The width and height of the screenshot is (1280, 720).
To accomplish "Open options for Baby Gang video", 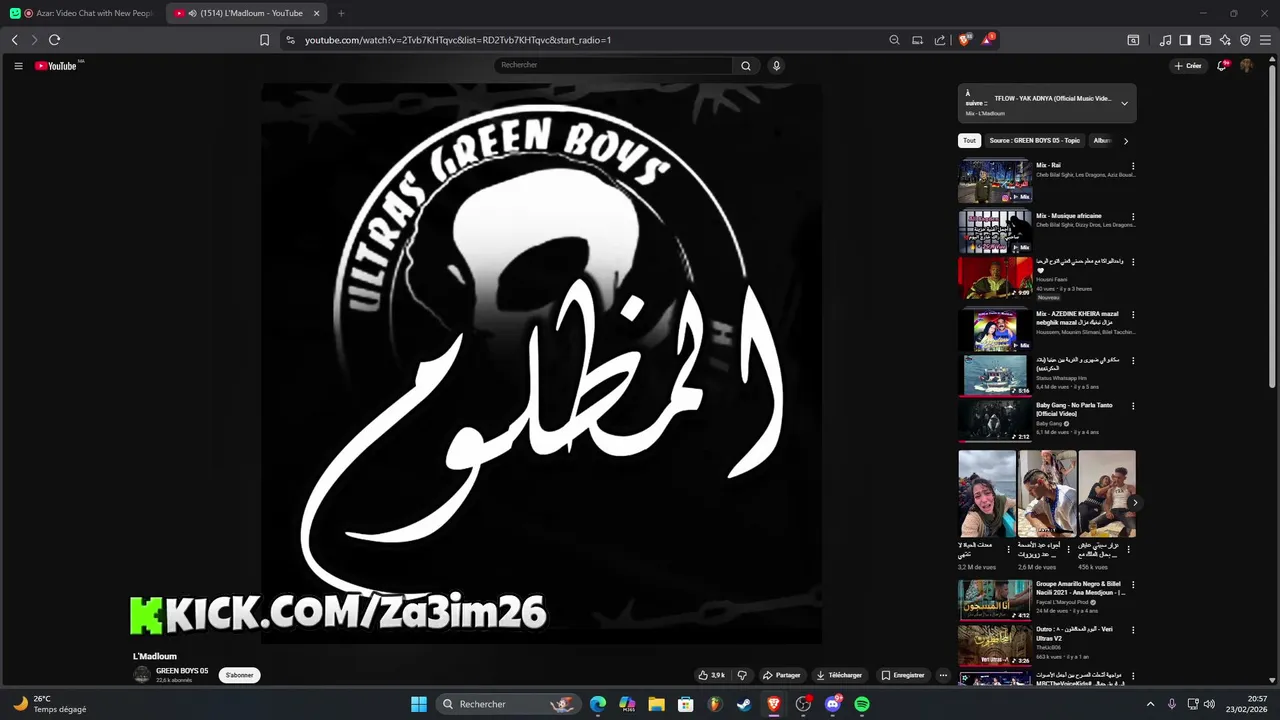I will pos(1133,406).
